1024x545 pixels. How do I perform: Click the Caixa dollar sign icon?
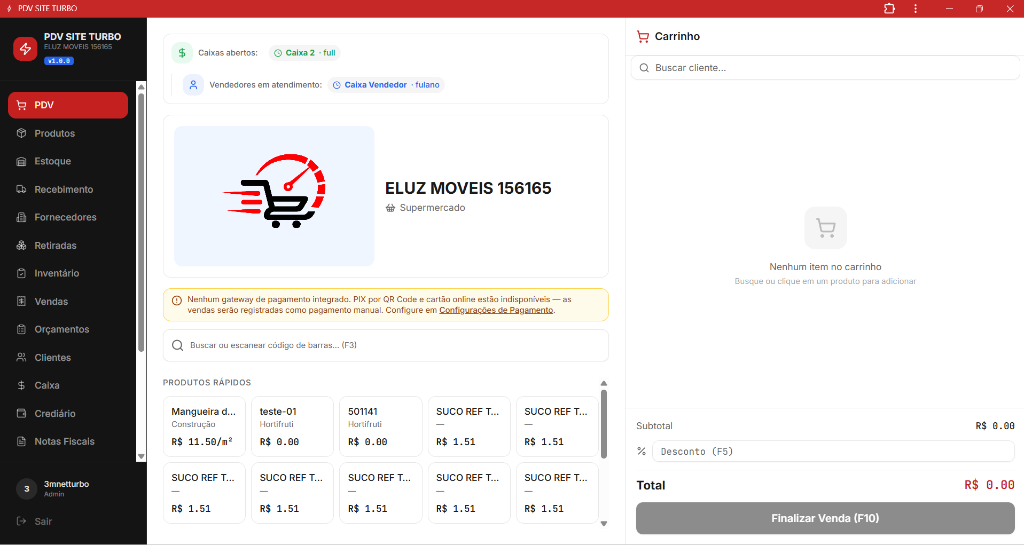click(22, 386)
